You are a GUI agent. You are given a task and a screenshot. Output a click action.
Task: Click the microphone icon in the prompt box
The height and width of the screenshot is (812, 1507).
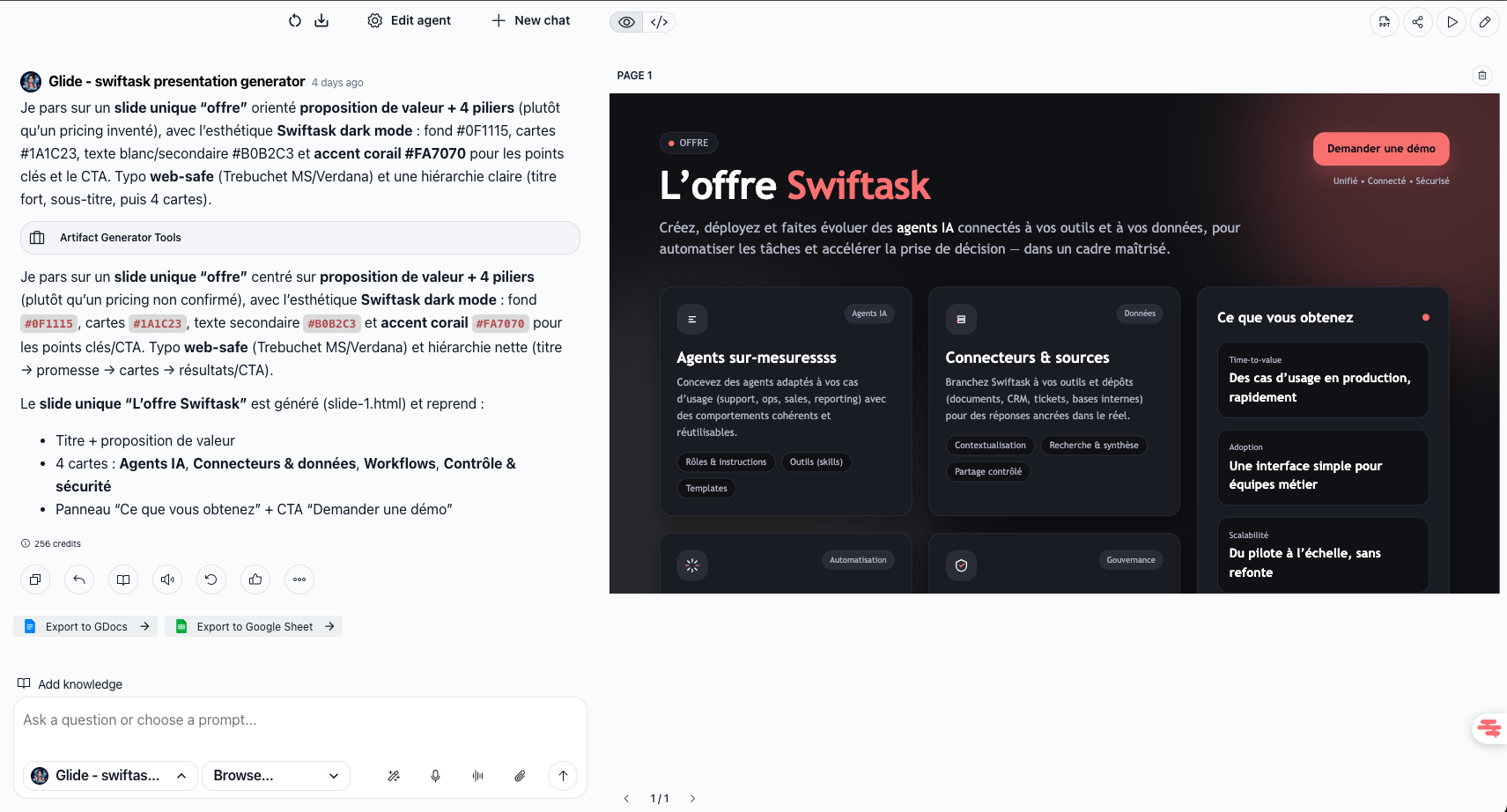(435, 776)
